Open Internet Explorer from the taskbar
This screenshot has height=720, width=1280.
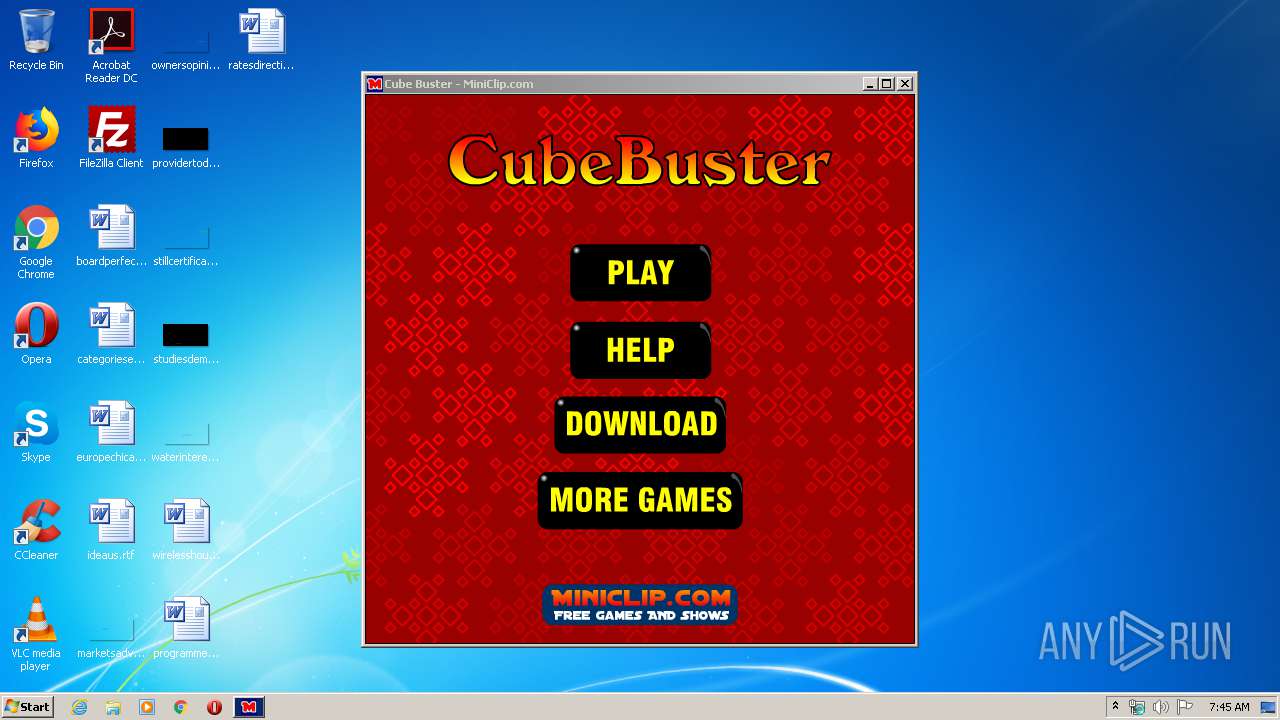79,707
